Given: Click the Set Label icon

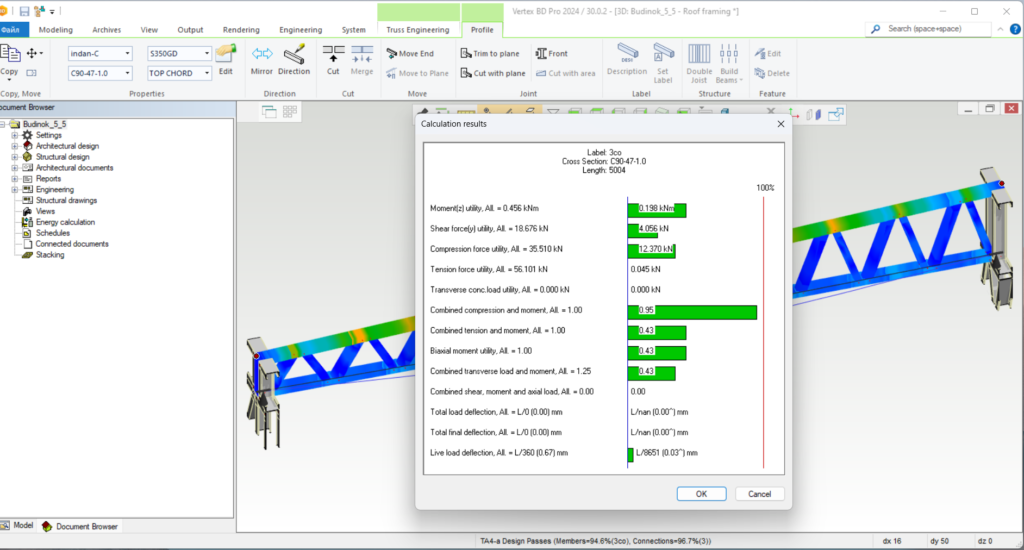Looking at the screenshot, I should click(x=663, y=54).
